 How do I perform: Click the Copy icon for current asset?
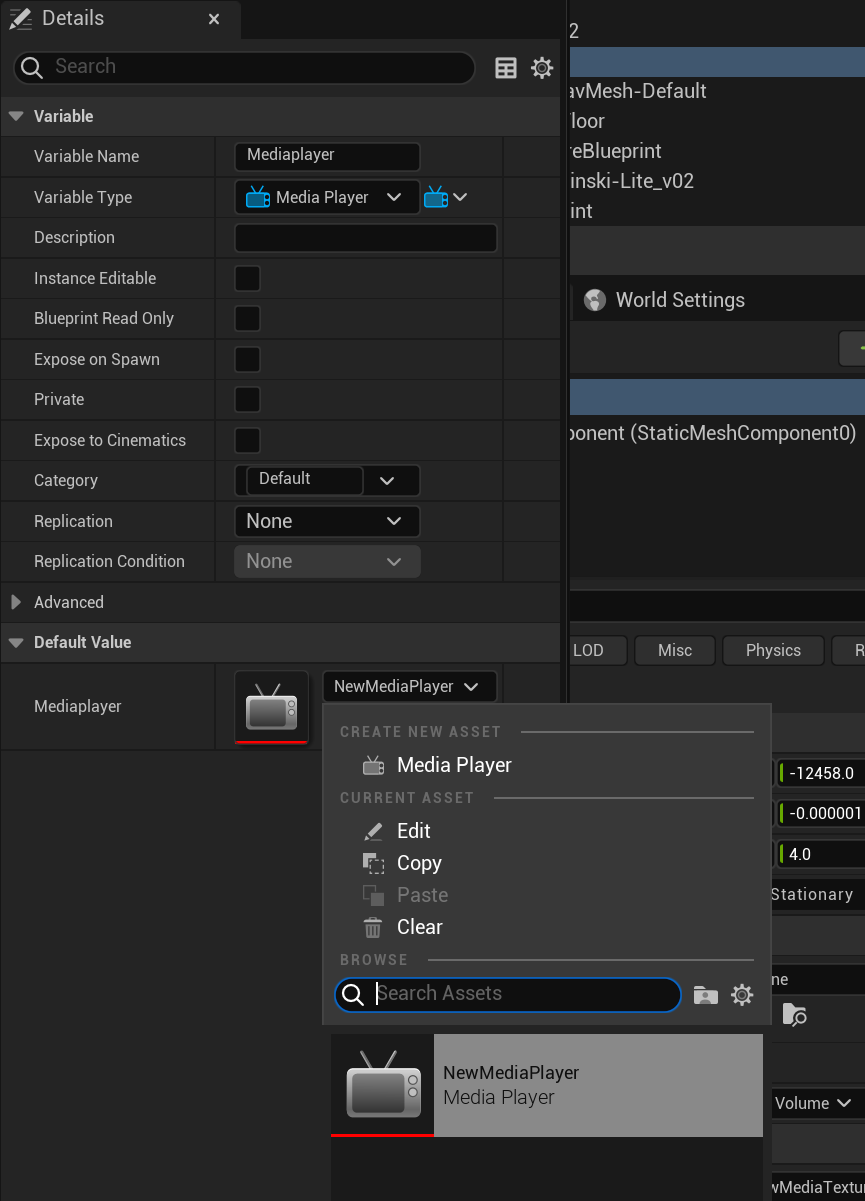[x=373, y=863]
